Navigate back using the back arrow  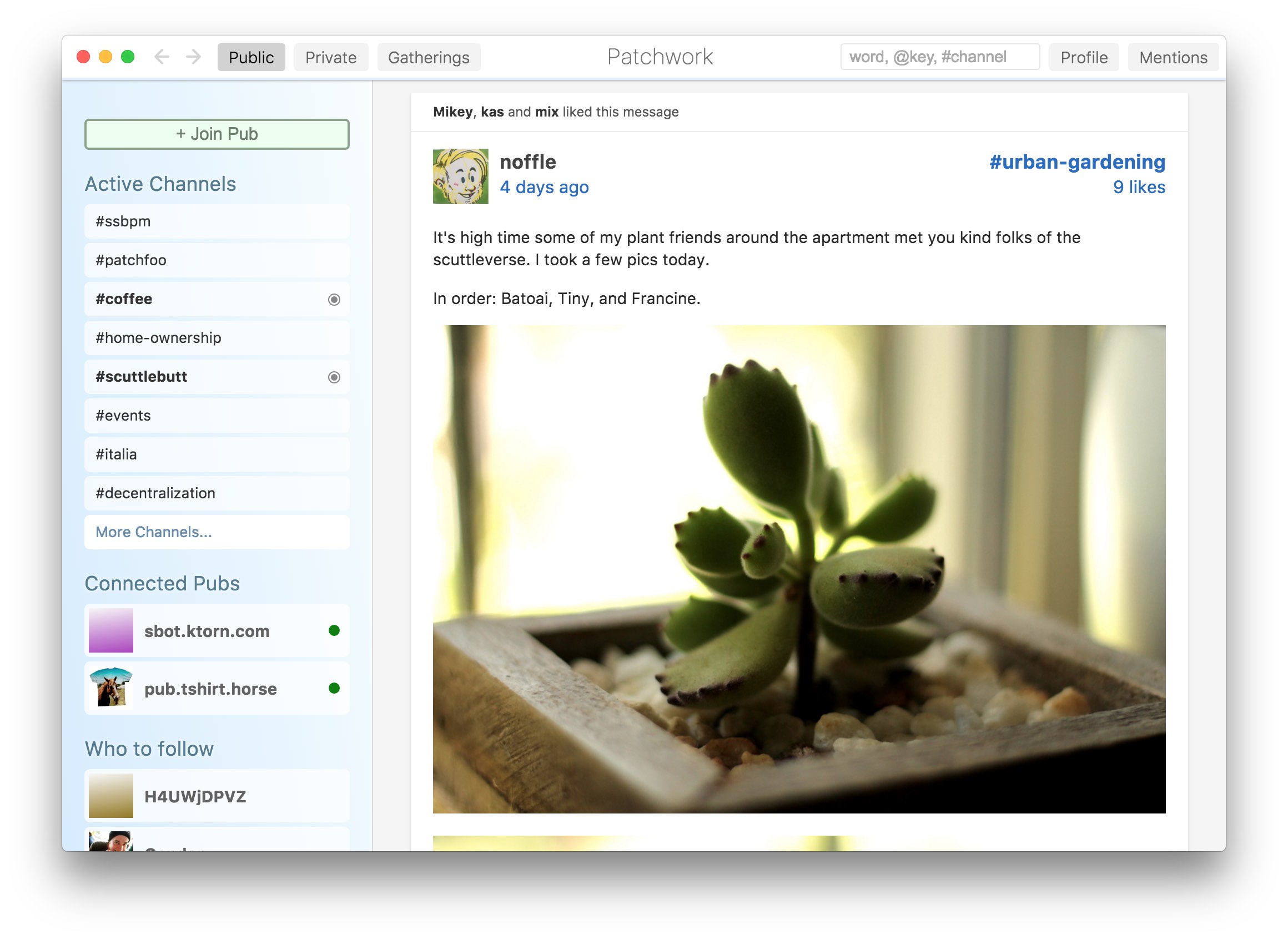click(x=162, y=57)
